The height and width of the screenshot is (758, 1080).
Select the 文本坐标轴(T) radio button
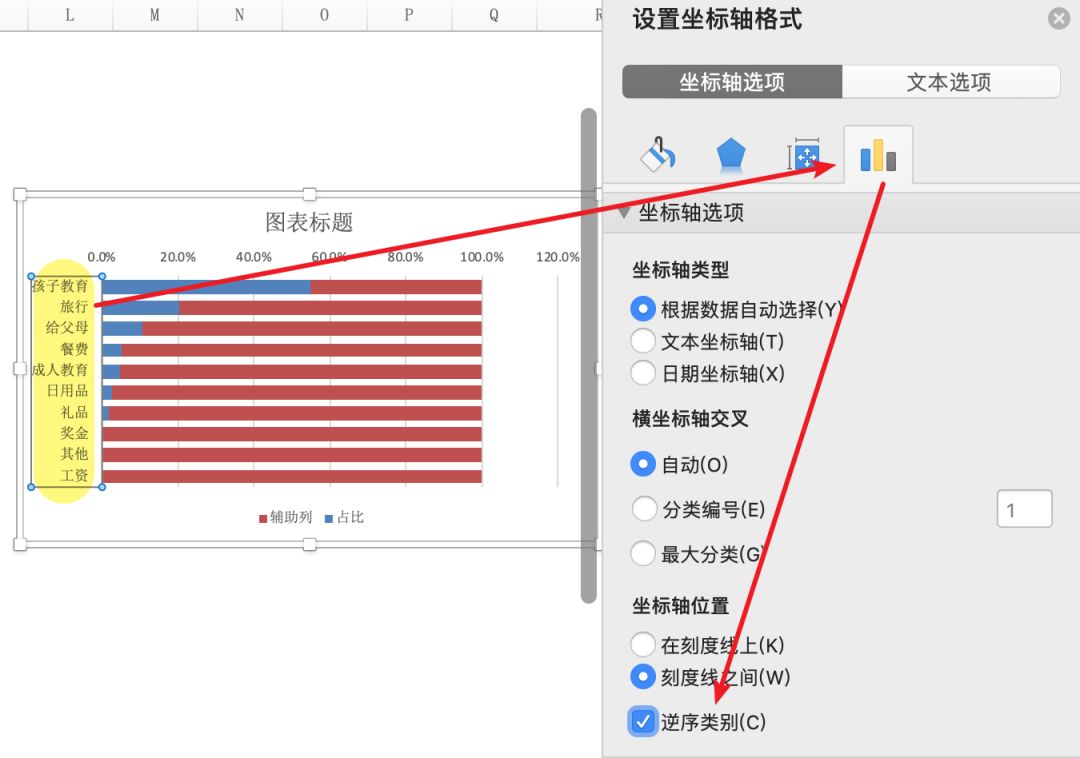click(643, 340)
